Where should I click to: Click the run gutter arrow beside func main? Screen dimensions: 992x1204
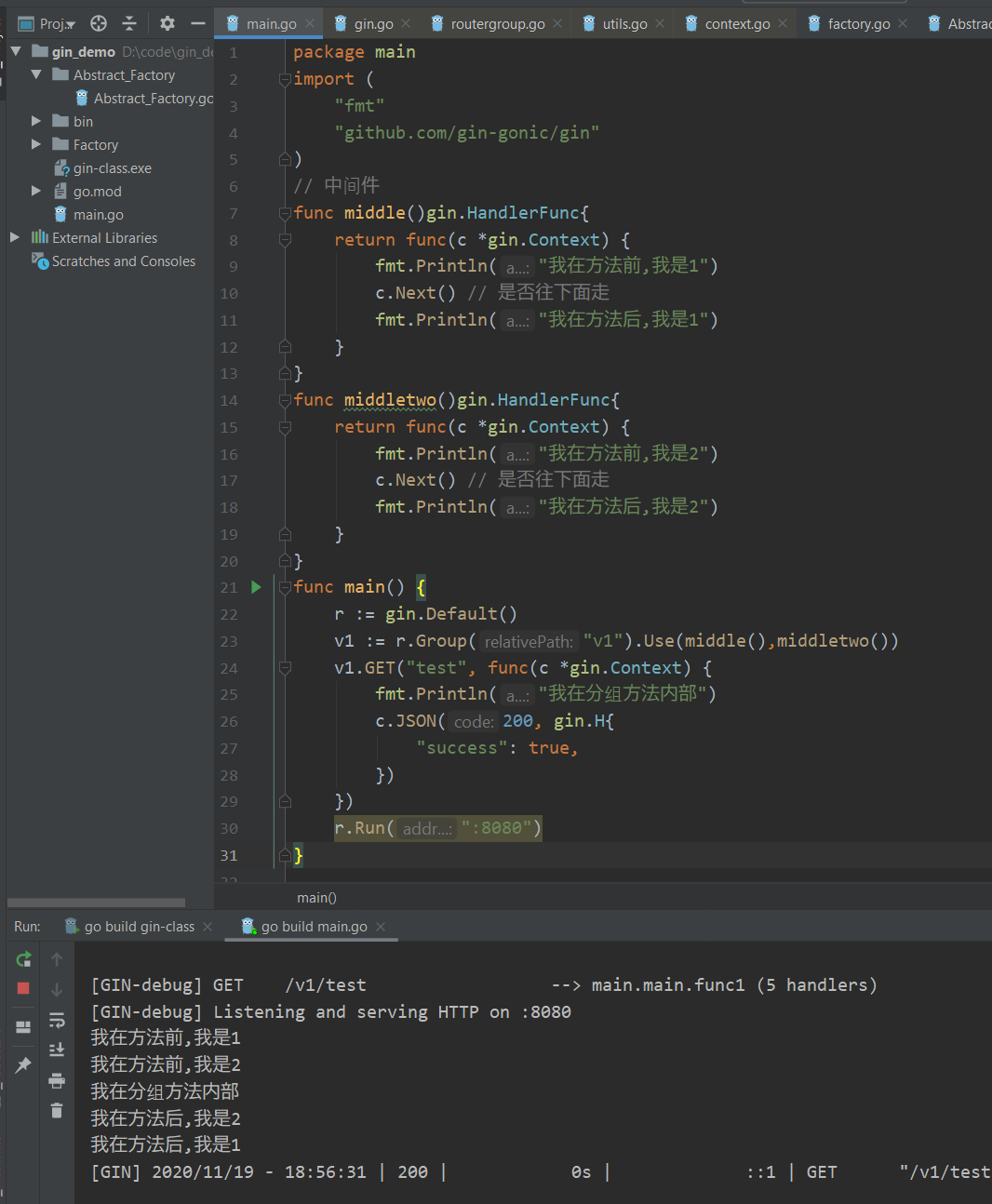coord(257,587)
